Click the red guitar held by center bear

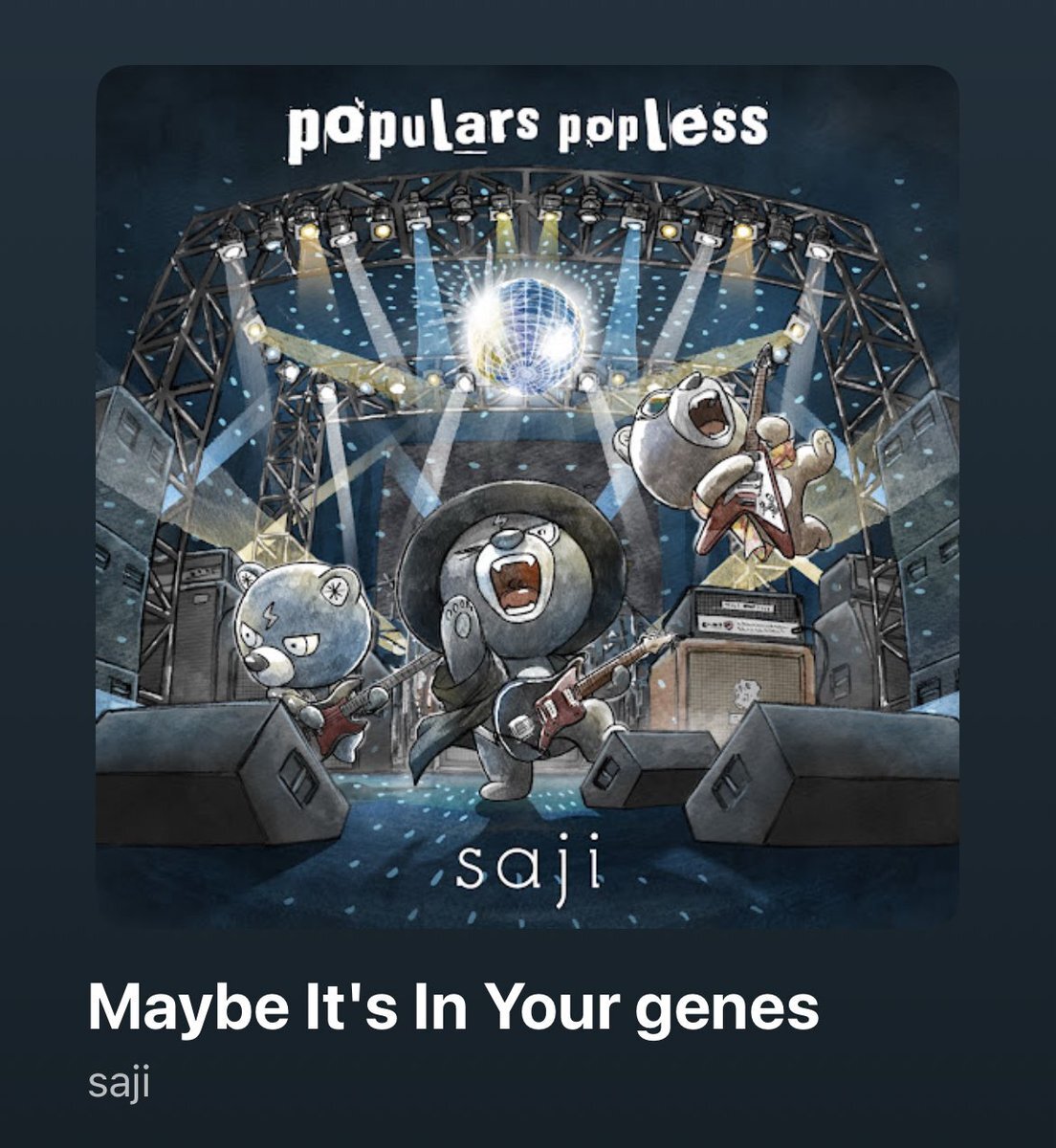(583, 696)
